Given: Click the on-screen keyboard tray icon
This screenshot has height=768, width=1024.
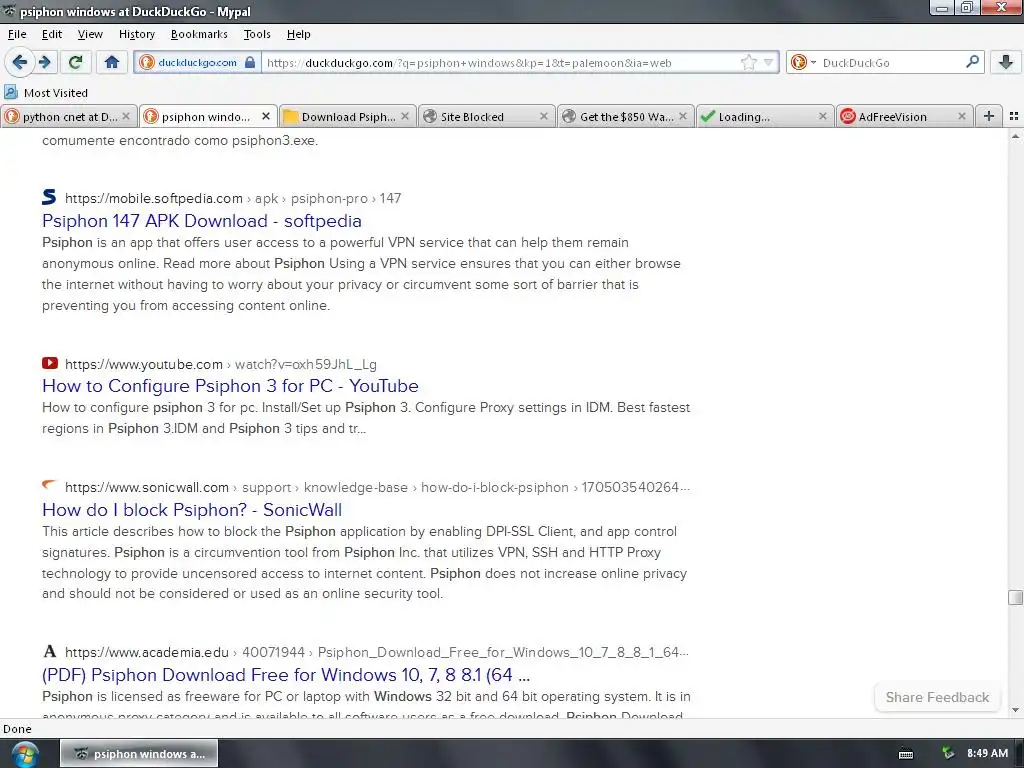Looking at the screenshot, I should click(x=906, y=754).
